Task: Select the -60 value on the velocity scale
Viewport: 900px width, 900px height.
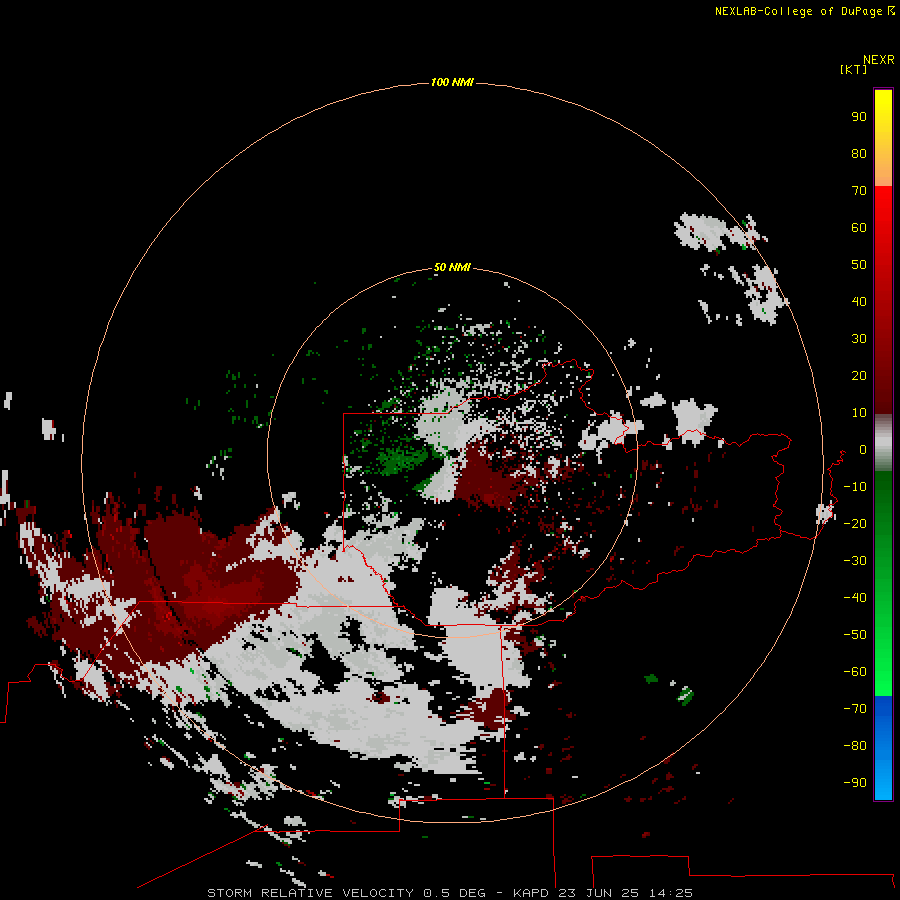Action: point(855,672)
